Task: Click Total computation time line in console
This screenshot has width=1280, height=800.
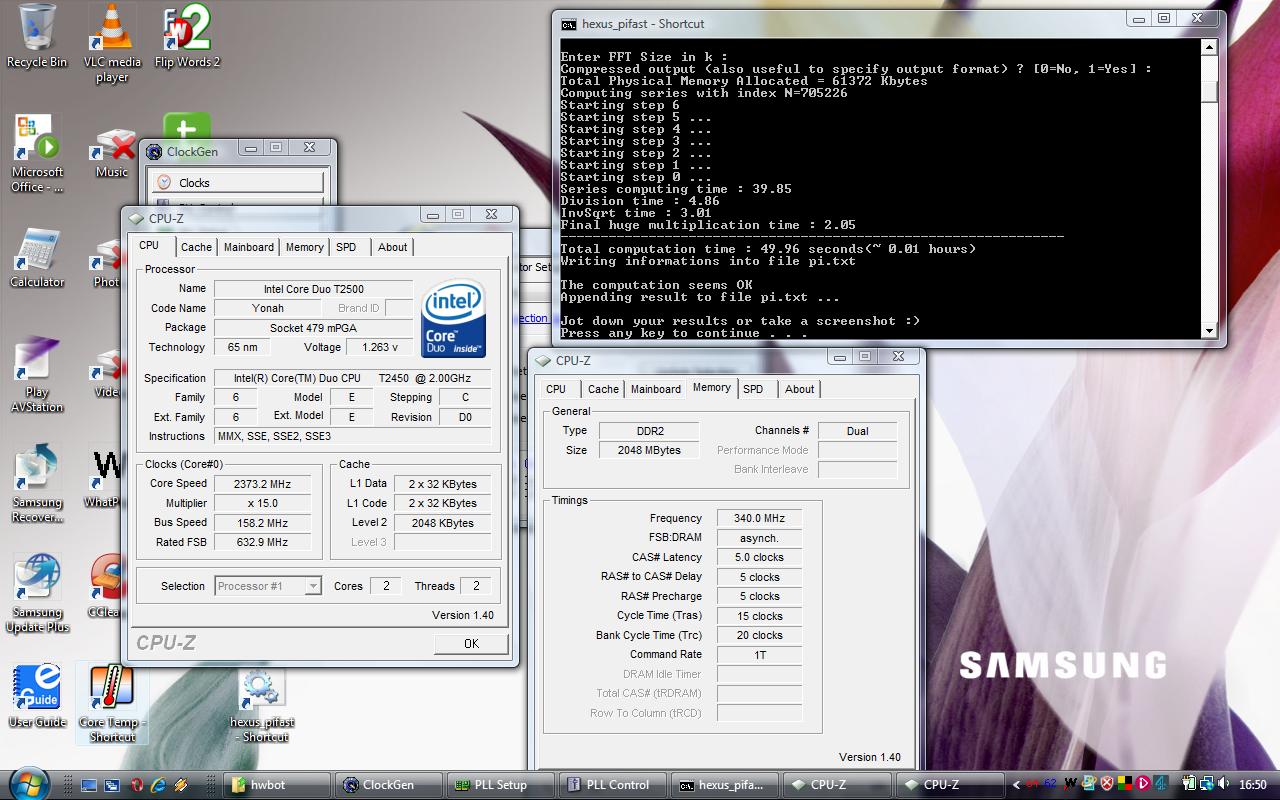Action: pyautogui.click(x=768, y=249)
